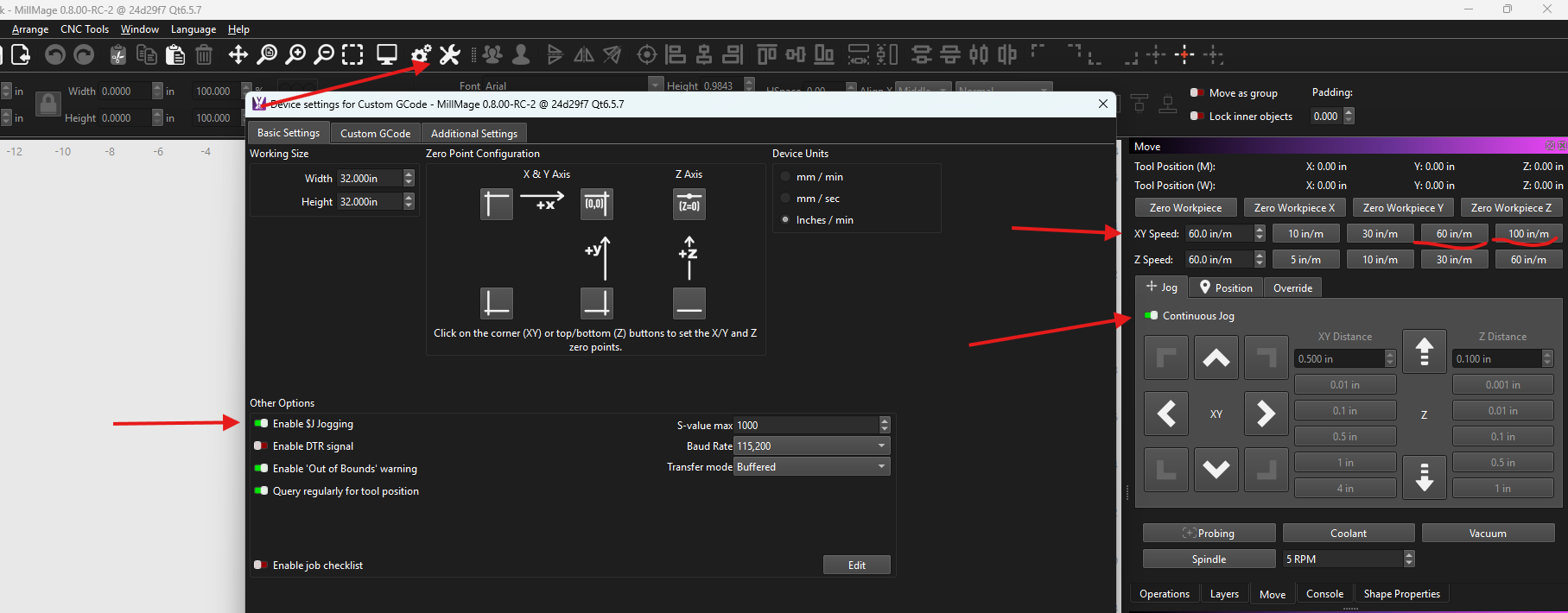Click the Zoom to page magnifier icon
Screen dimensions: 1568x613
pos(267,55)
